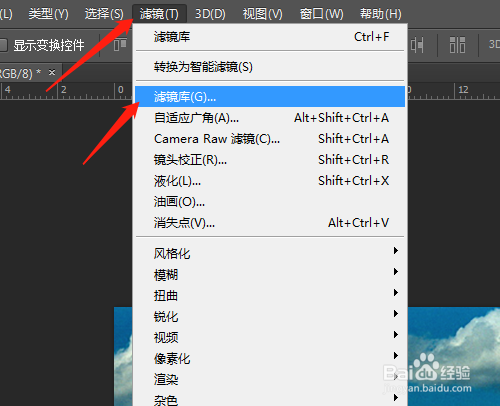Expand the 像素化 submenu
The height and width of the screenshot is (406, 500).
click(x=270, y=358)
